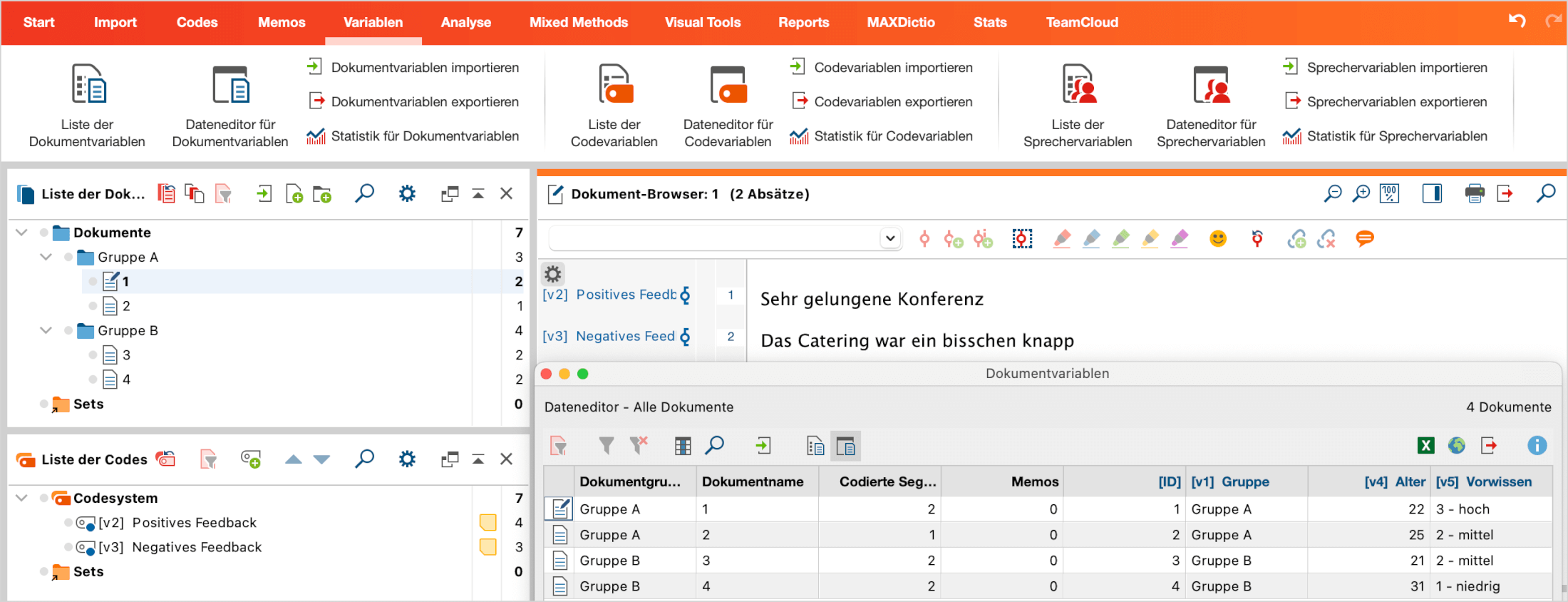Click the memo note next to Positives Feedback
The width and height of the screenshot is (1568, 602).
tap(488, 523)
